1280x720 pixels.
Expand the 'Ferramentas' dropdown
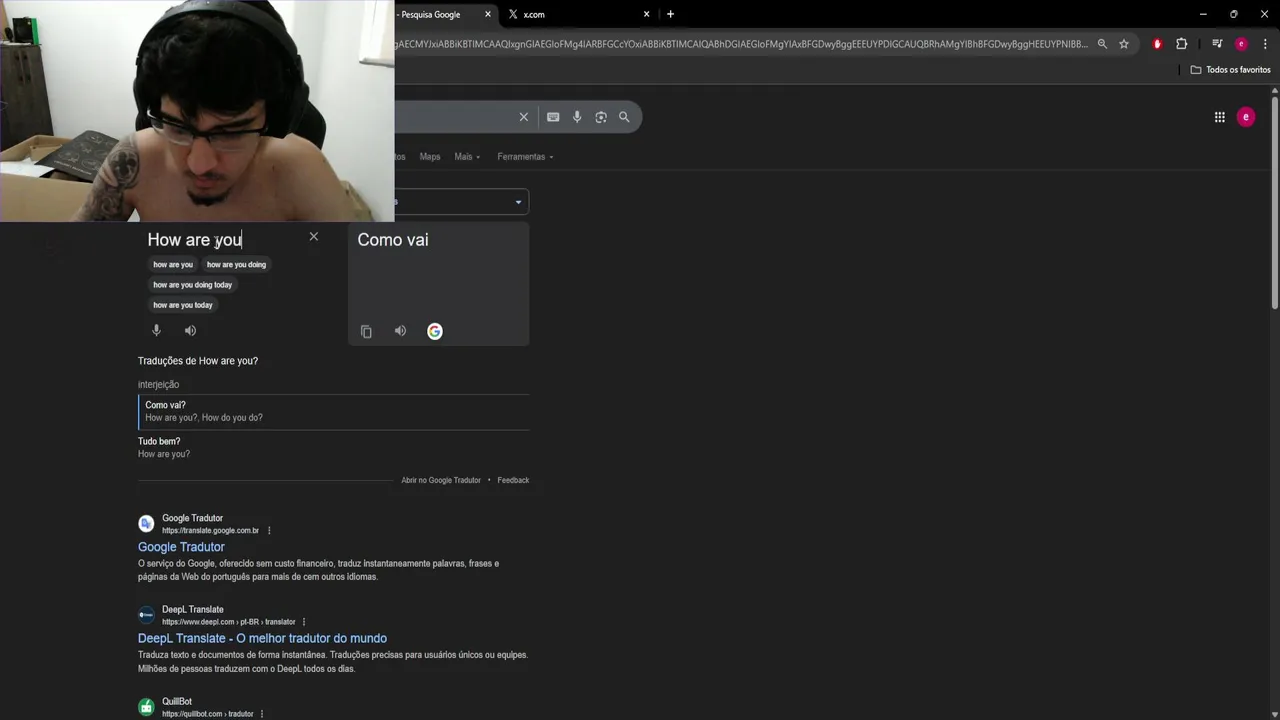click(525, 157)
